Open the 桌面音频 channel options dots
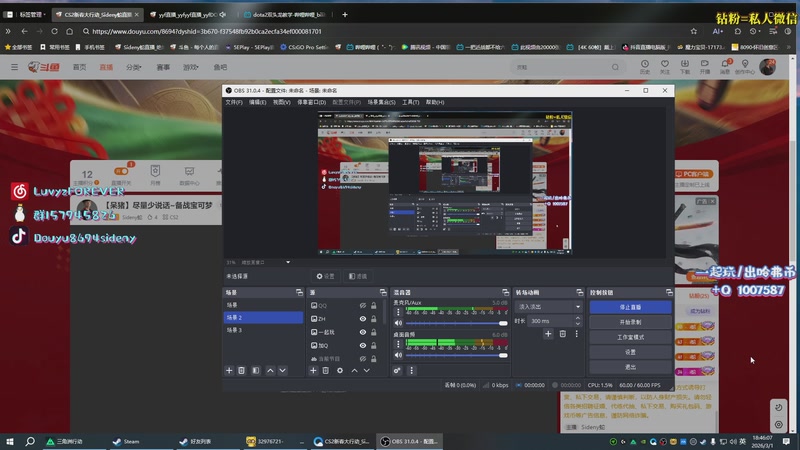The width and height of the screenshot is (800, 450). point(398,344)
